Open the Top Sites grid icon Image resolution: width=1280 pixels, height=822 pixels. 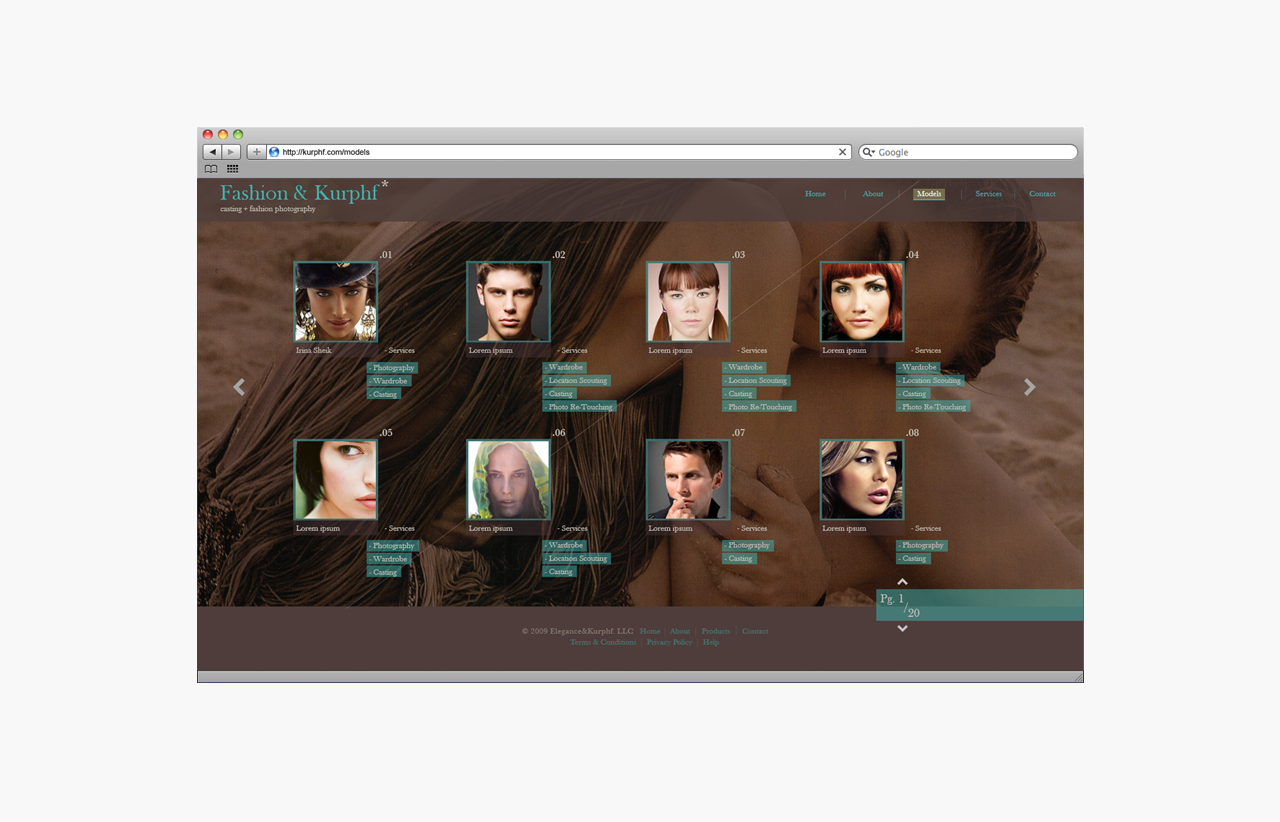coord(233,169)
